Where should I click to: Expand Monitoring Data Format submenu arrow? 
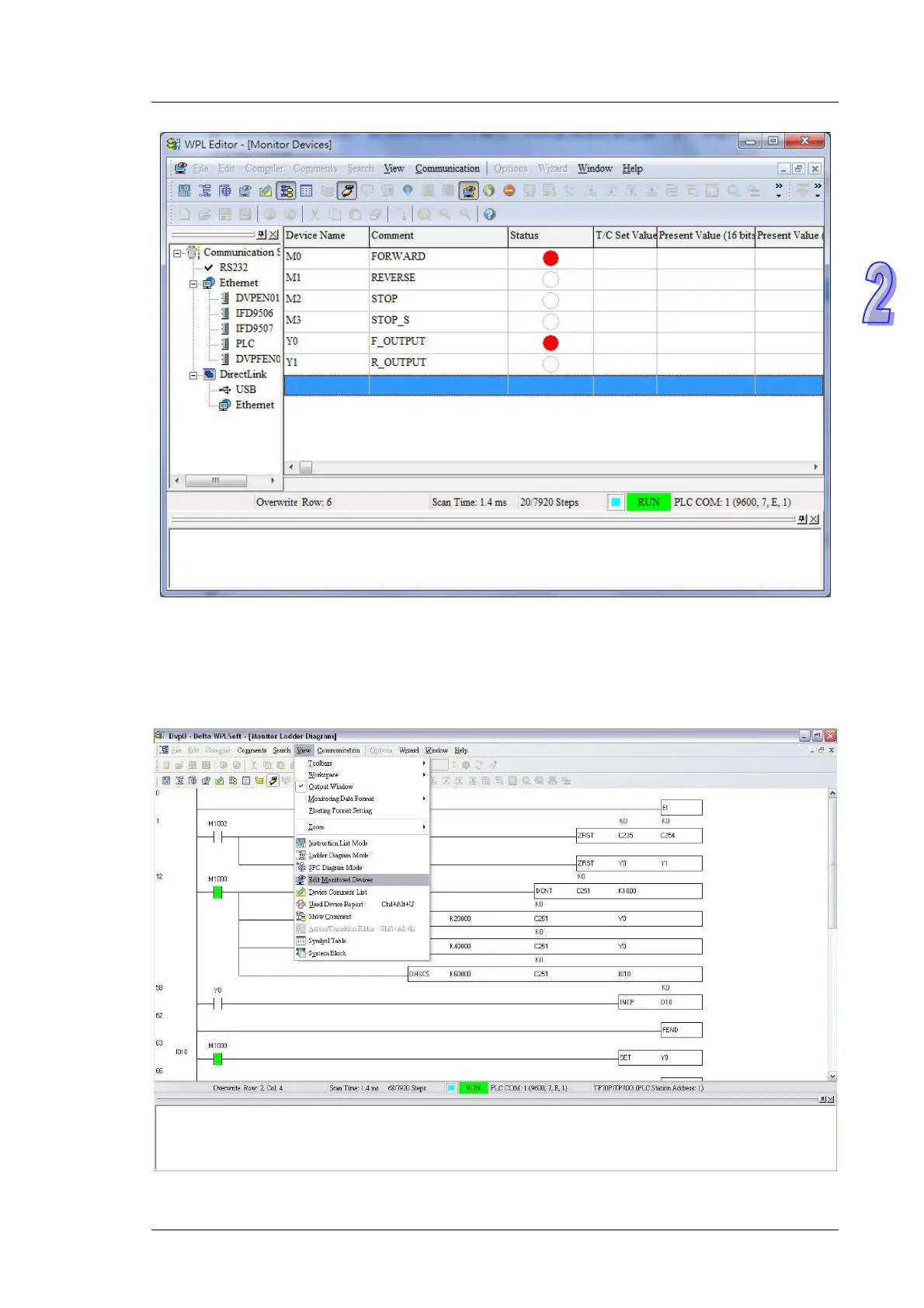[x=424, y=798]
